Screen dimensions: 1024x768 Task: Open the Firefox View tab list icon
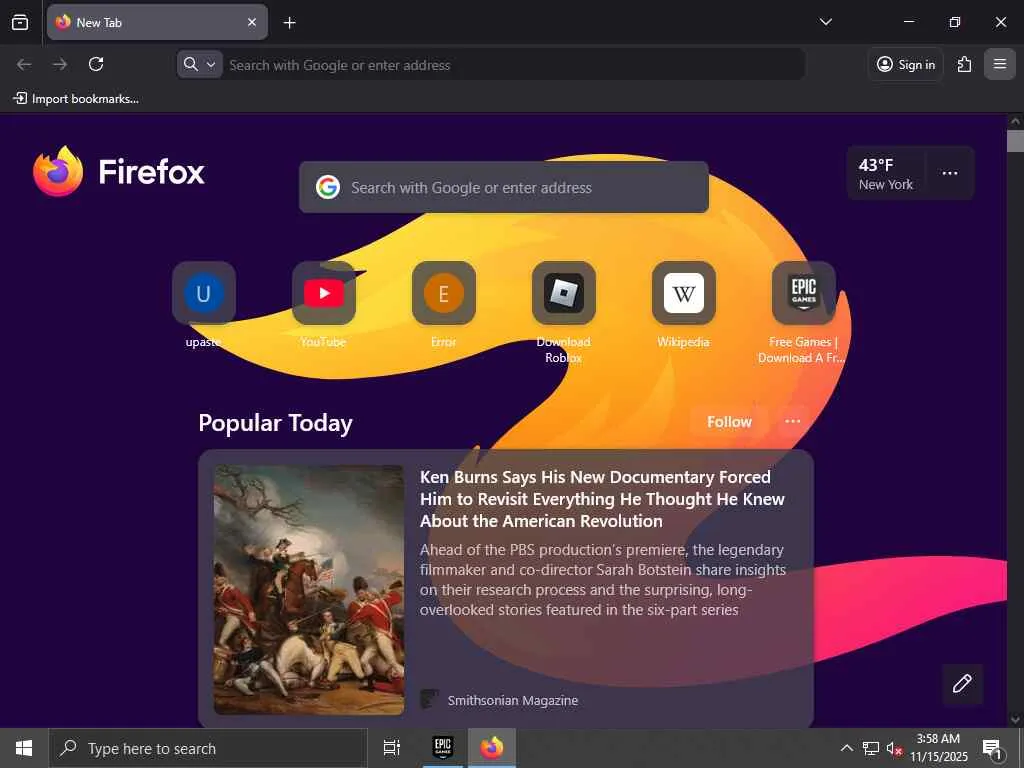(20, 22)
